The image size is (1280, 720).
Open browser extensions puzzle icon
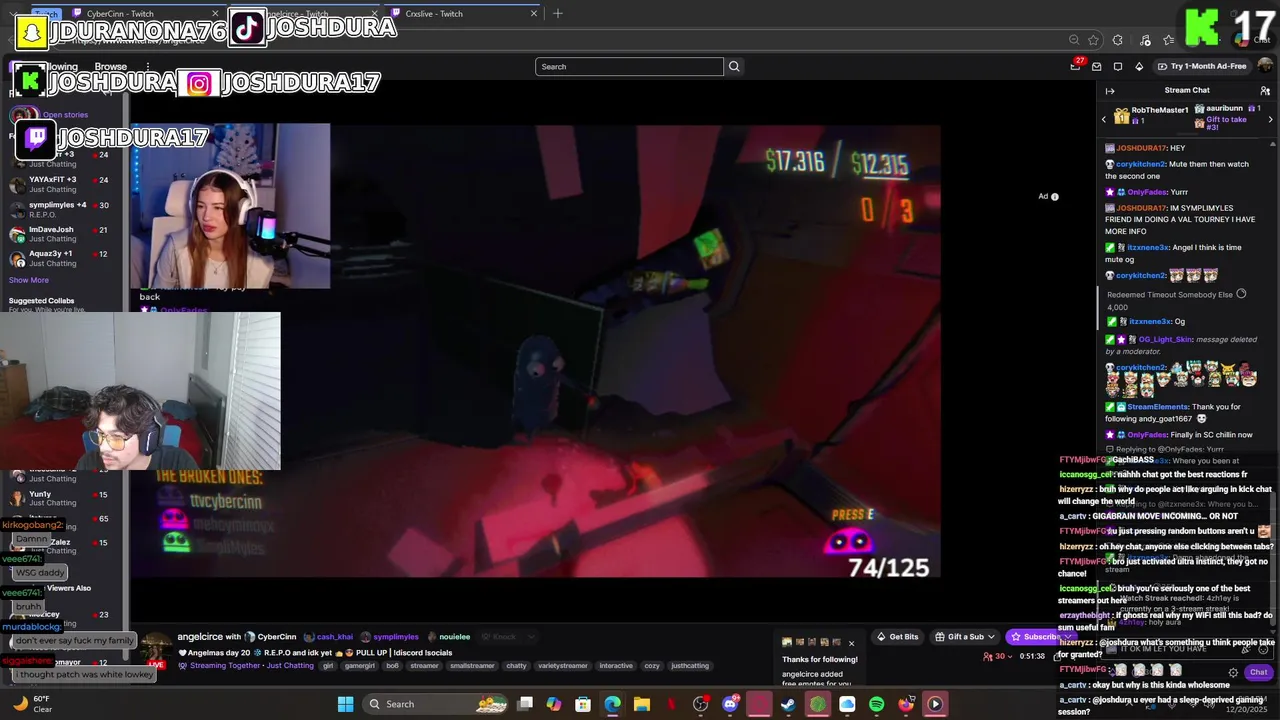coord(1117,40)
